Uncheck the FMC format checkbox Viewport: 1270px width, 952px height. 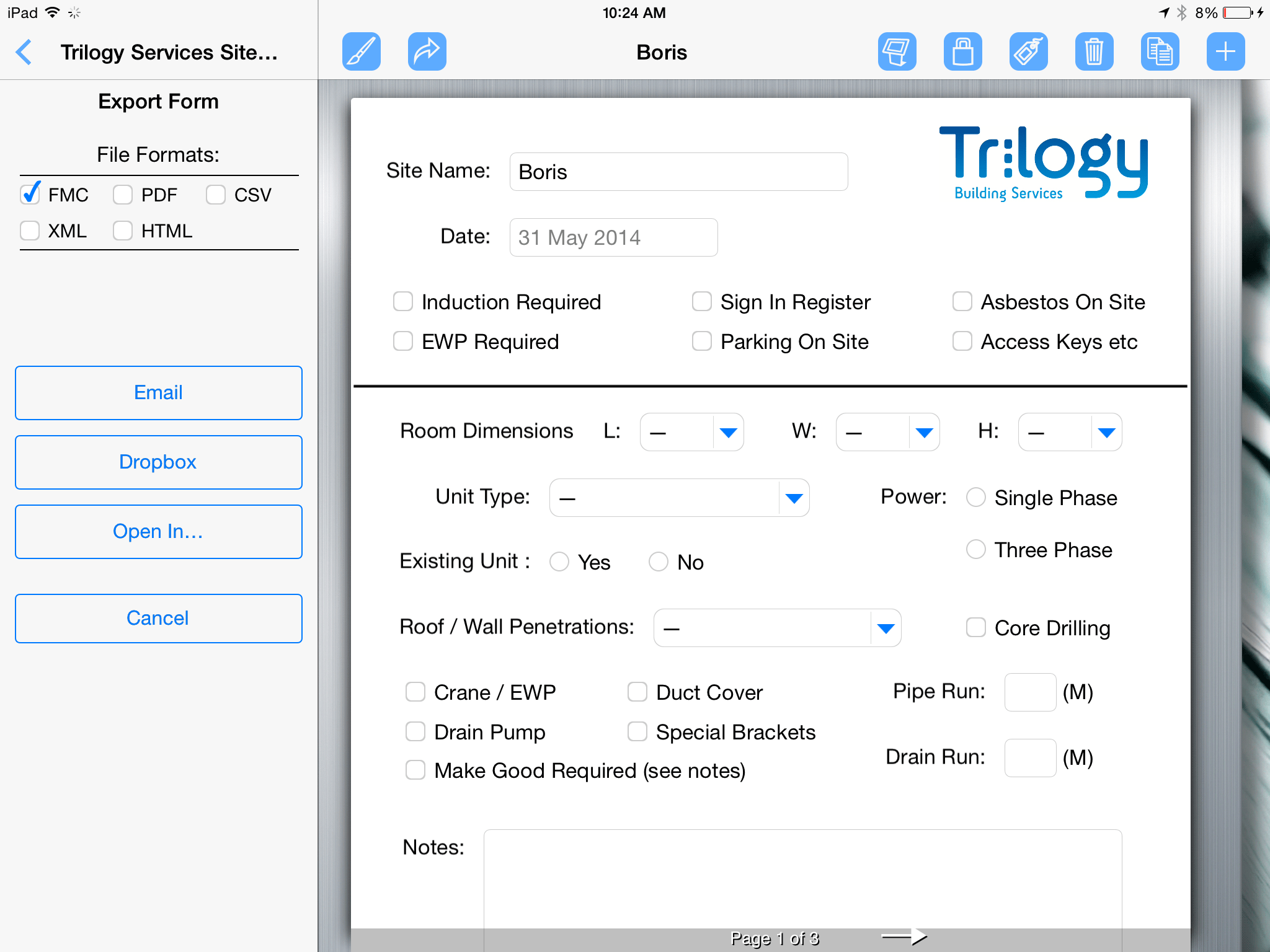(x=30, y=195)
